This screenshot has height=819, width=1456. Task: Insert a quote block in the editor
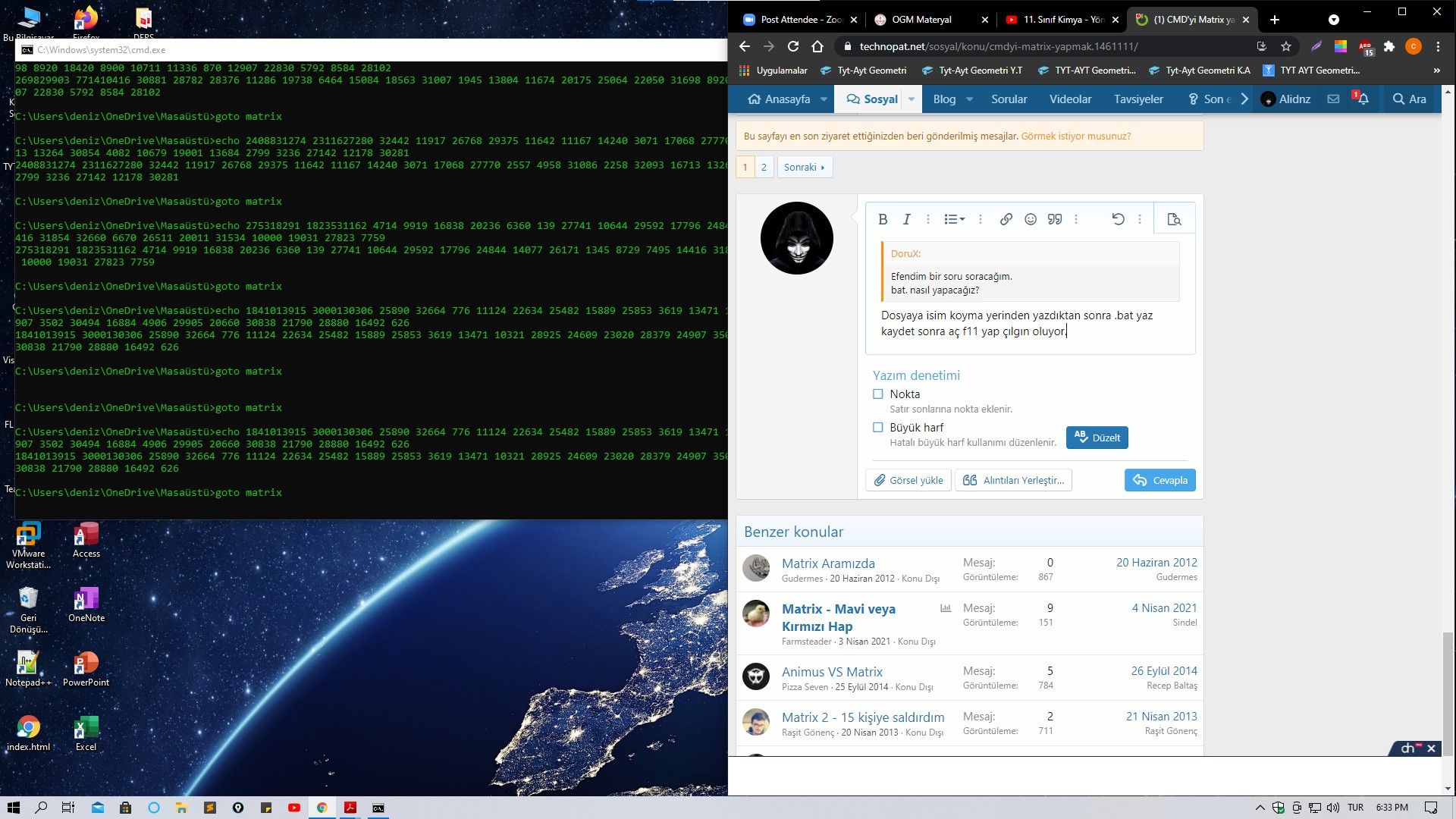(1054, 219)
